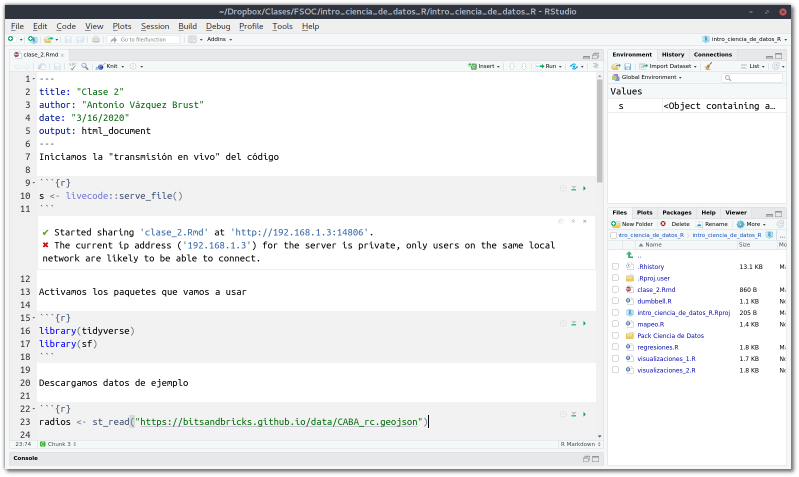Switch to the History tab
The width and height of the screenshot is (799, 477).
(x=673, y=55)
